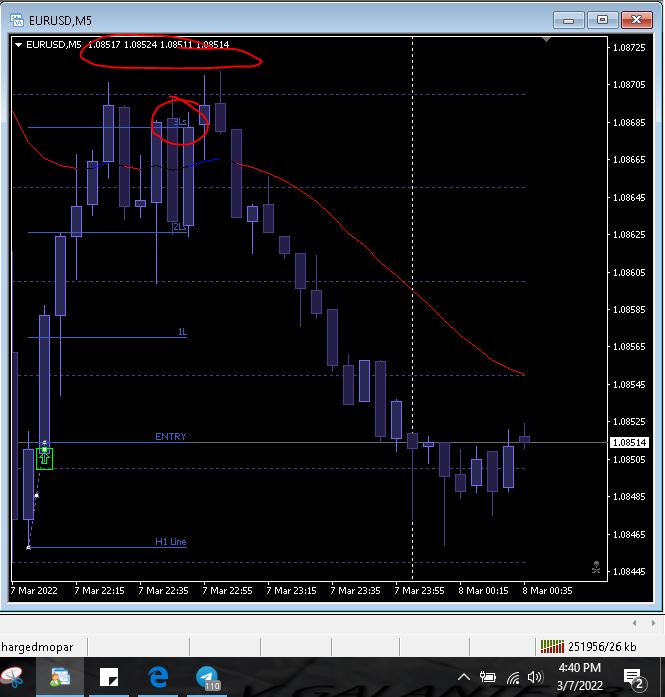The width and height of the screenshot is (665, 697).
Task: Click the gray chart shift triangle marker
Action: click(546, 40)
